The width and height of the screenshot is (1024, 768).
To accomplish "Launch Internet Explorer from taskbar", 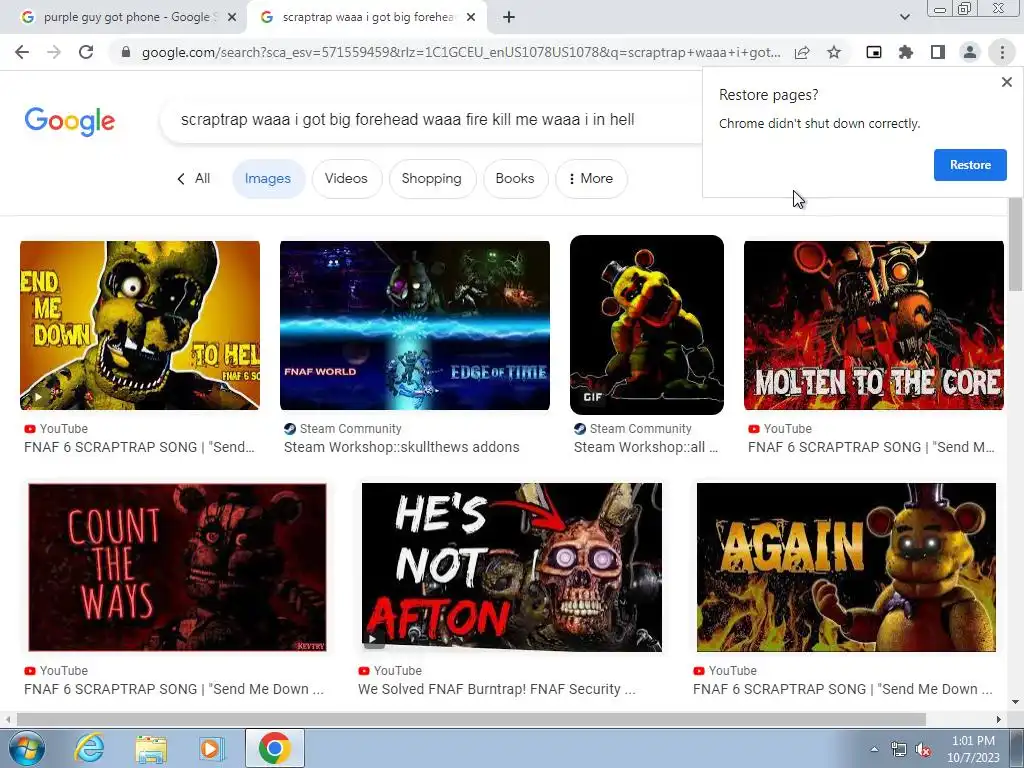I will tap(89, 748).
